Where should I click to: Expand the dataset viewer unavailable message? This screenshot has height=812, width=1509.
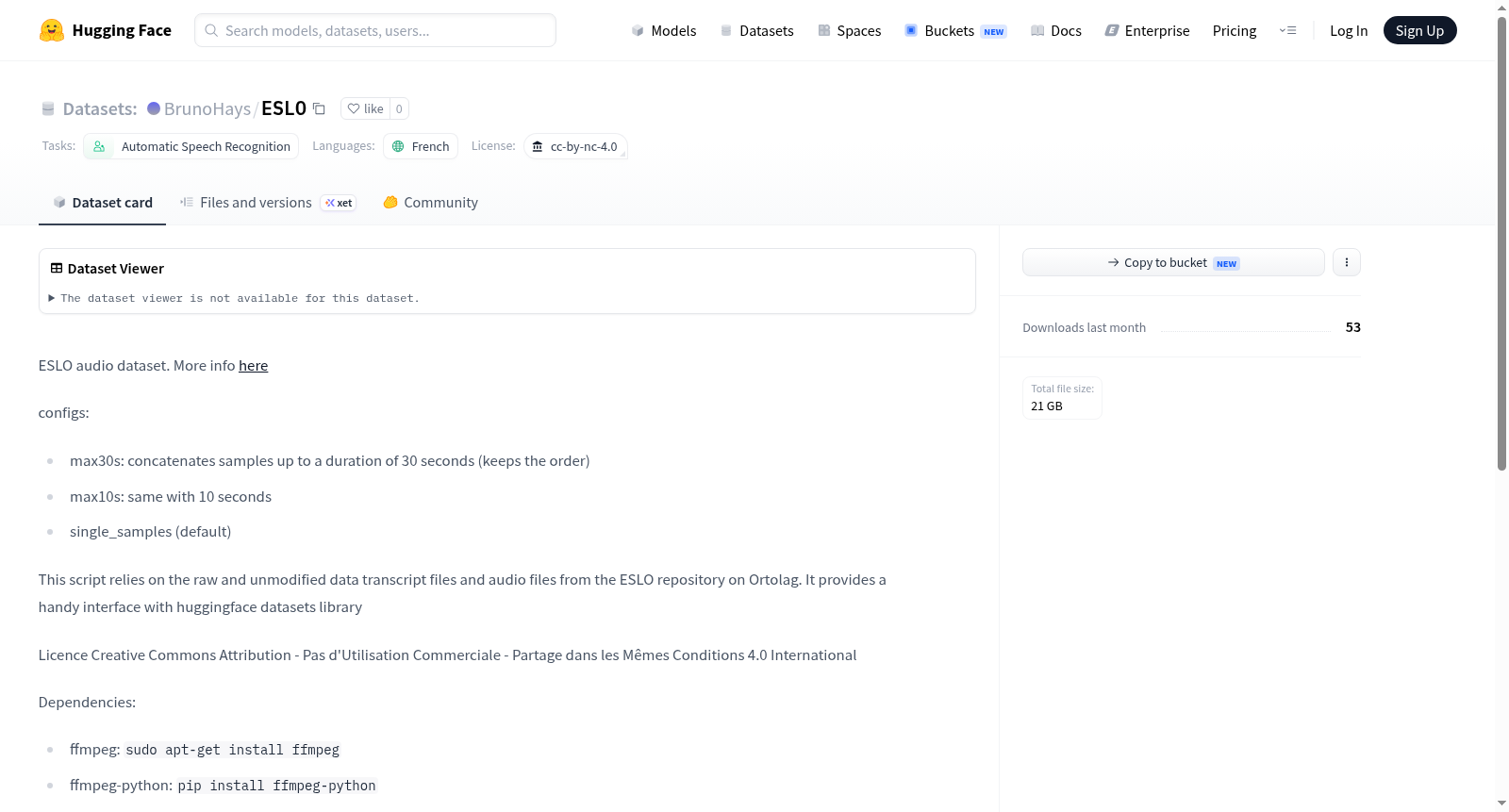coord(234,298)
